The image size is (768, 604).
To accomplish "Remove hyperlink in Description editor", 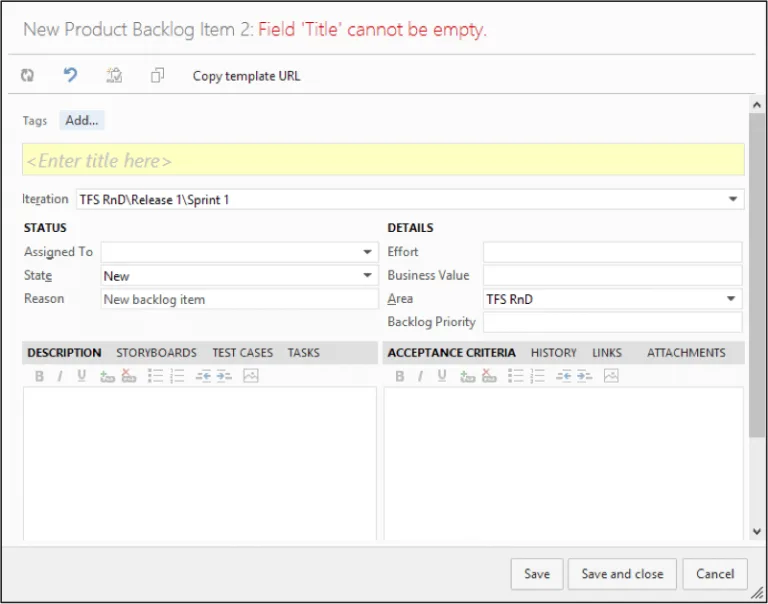I will click(129, 376).
